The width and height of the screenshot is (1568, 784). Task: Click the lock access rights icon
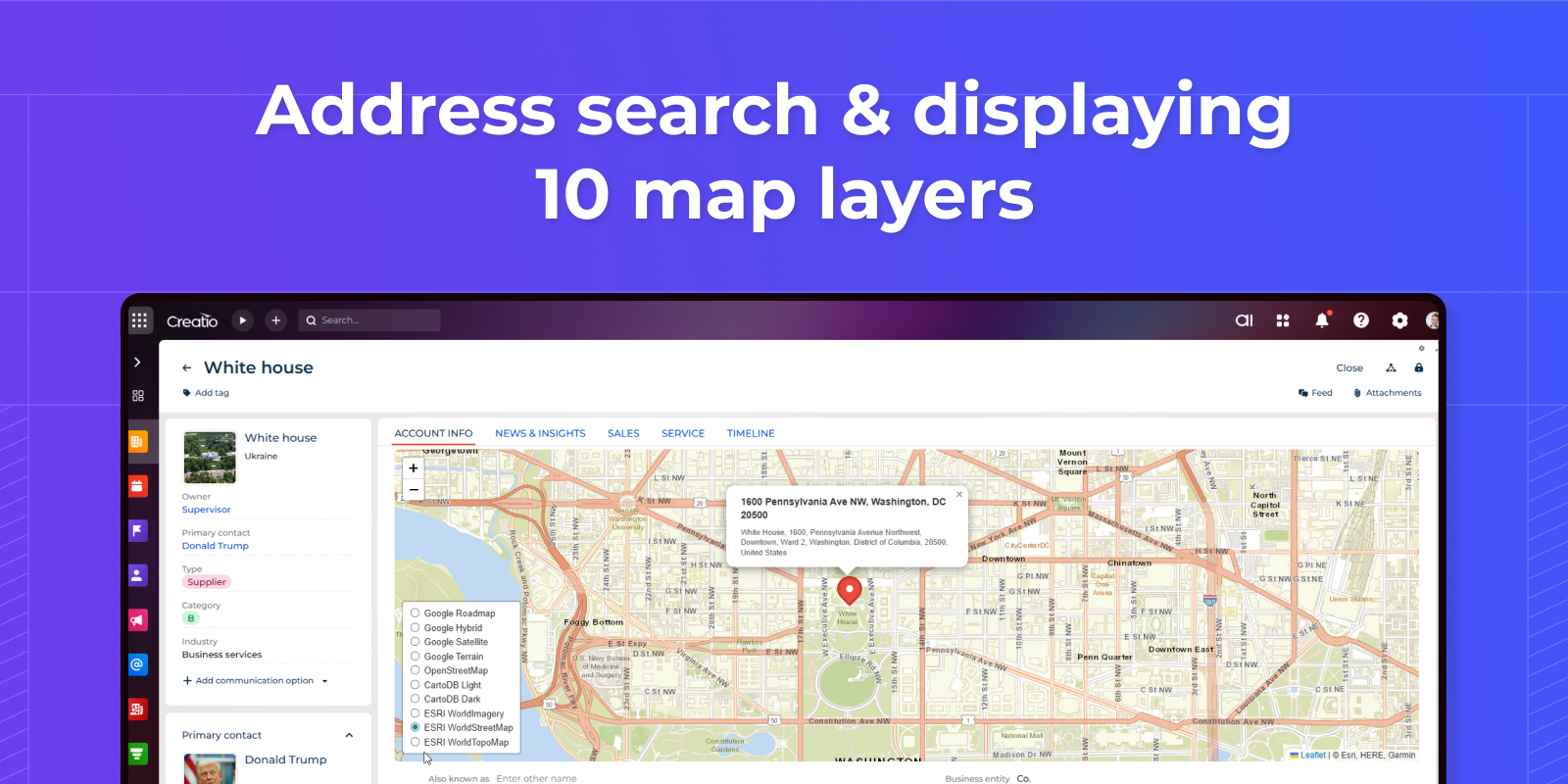point(1418,367)
